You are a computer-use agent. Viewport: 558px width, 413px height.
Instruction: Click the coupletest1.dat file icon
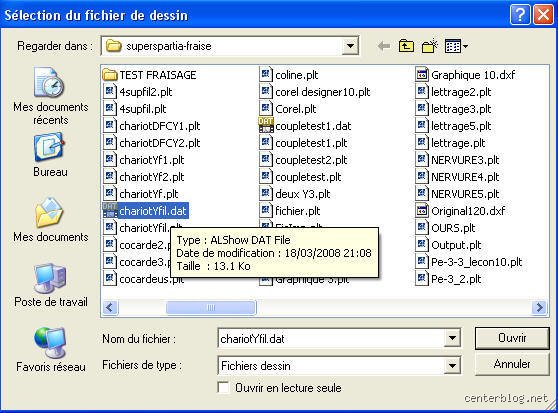(266, 126)
